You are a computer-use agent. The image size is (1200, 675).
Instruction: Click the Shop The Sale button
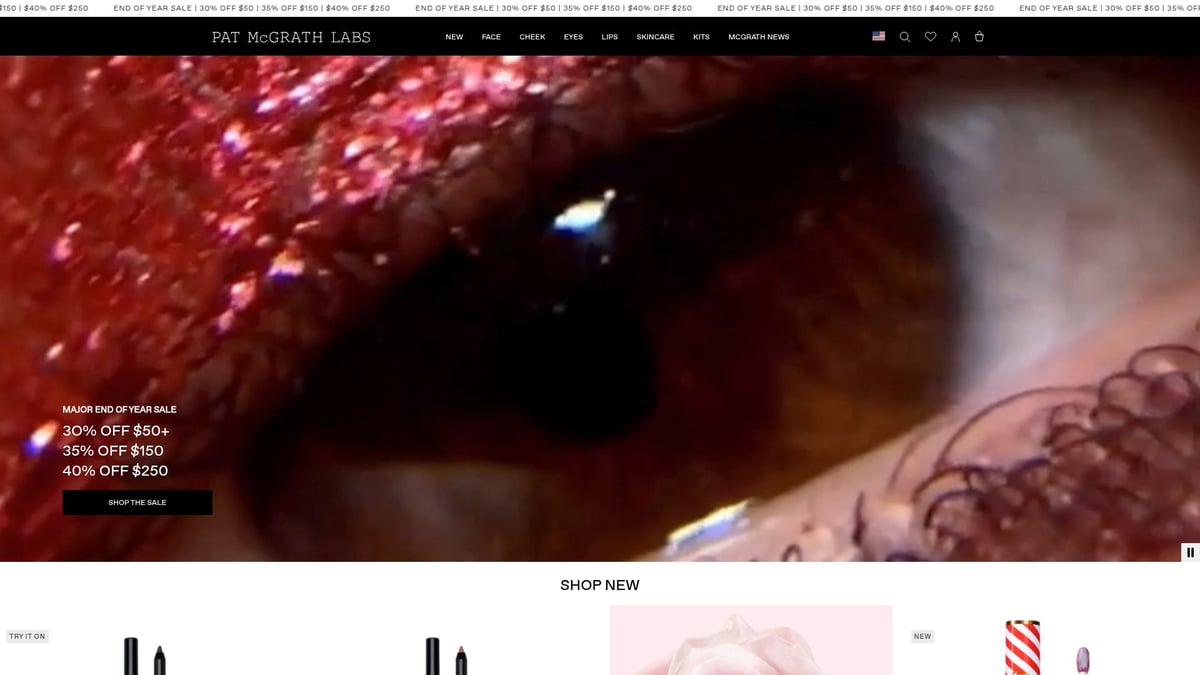point(137,502)
